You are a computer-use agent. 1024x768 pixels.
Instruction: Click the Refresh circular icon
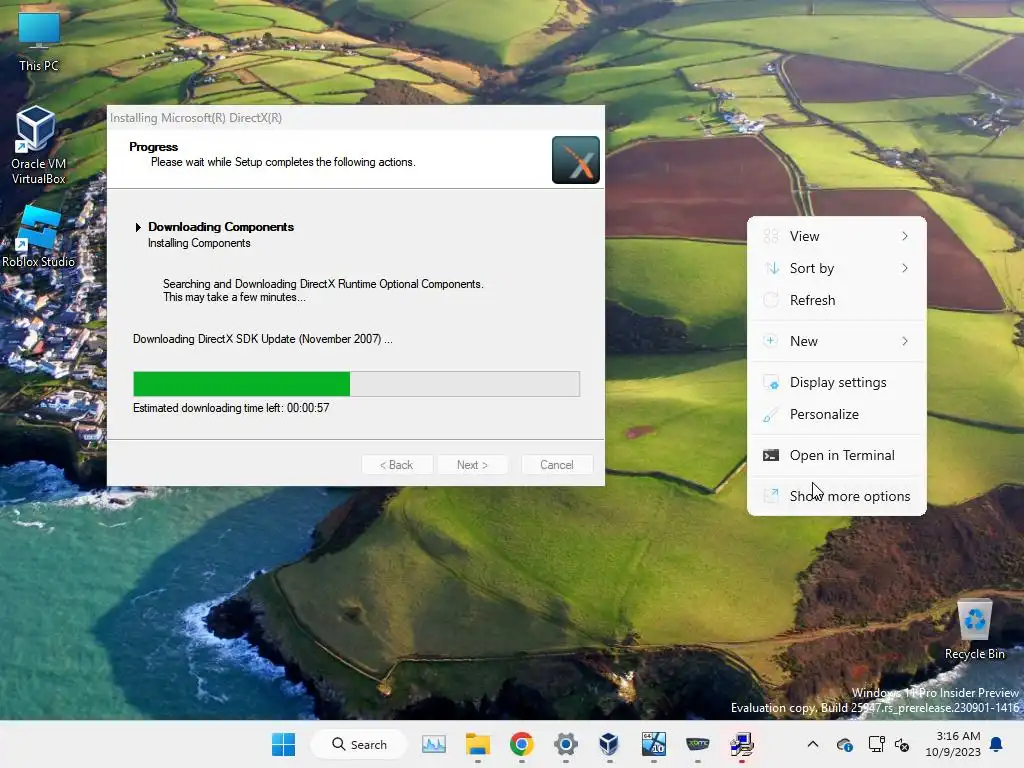771,300
